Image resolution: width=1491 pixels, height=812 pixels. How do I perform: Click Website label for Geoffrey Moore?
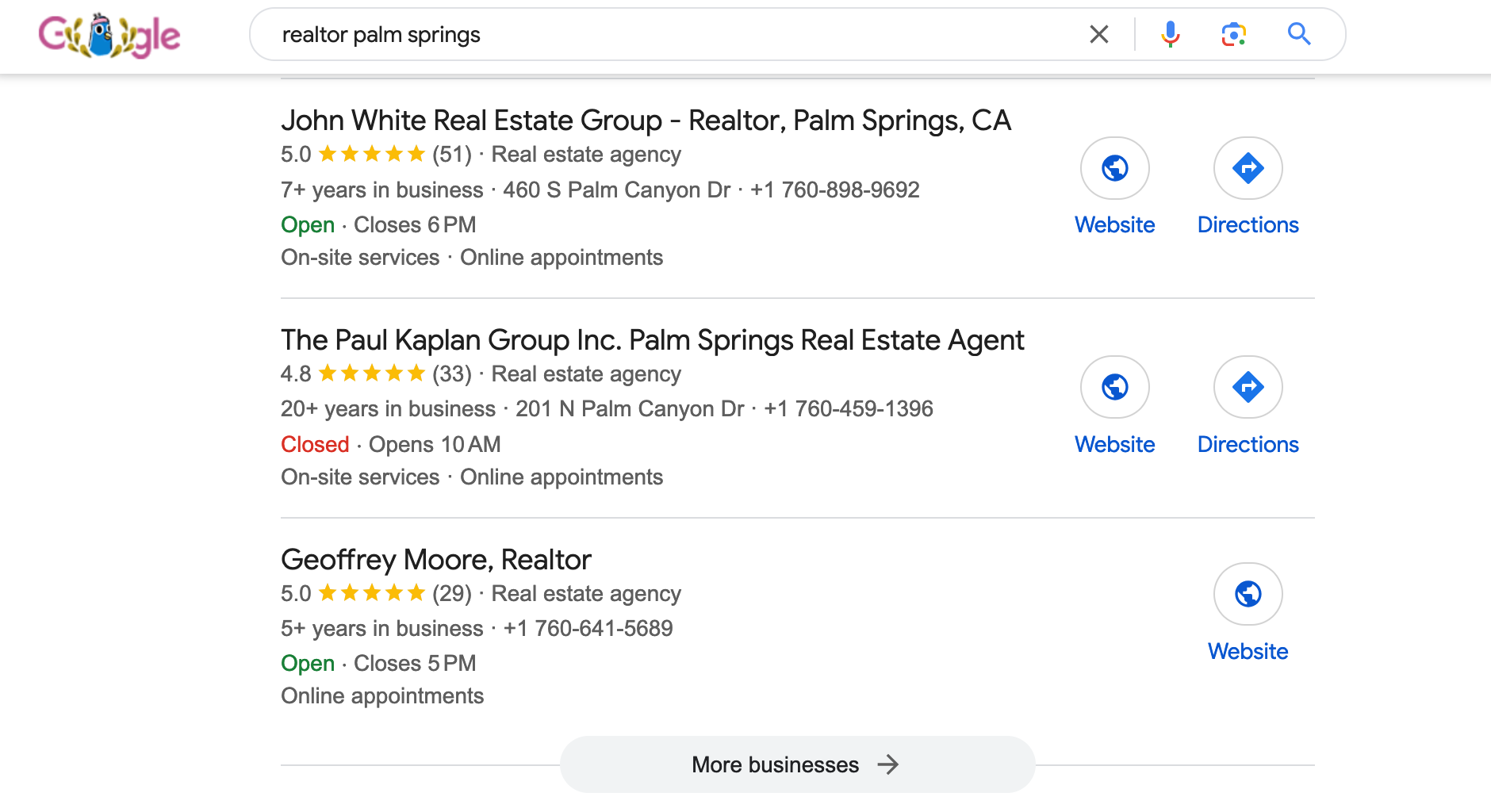click(1248, 652)
